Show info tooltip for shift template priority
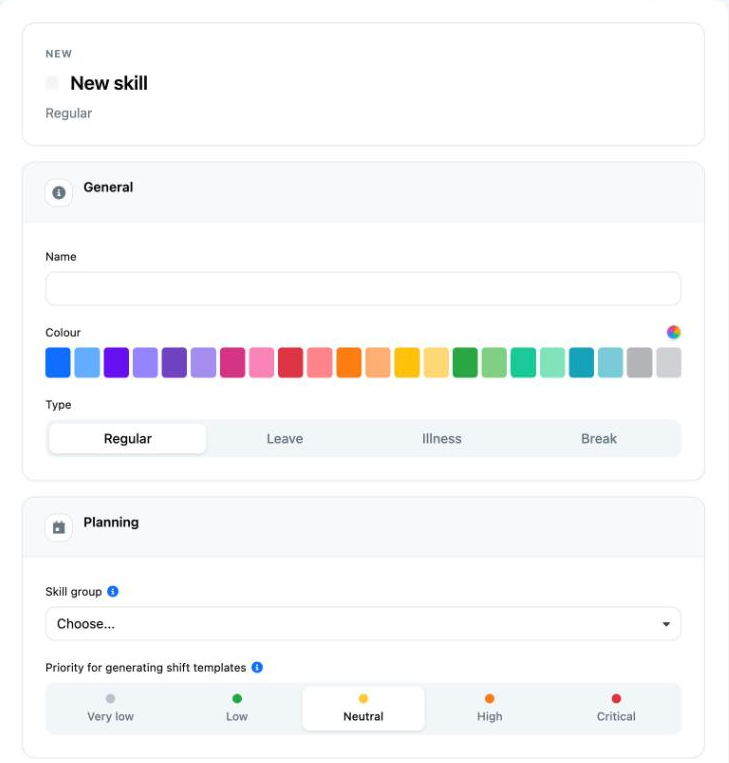 (x=257, y=667)
